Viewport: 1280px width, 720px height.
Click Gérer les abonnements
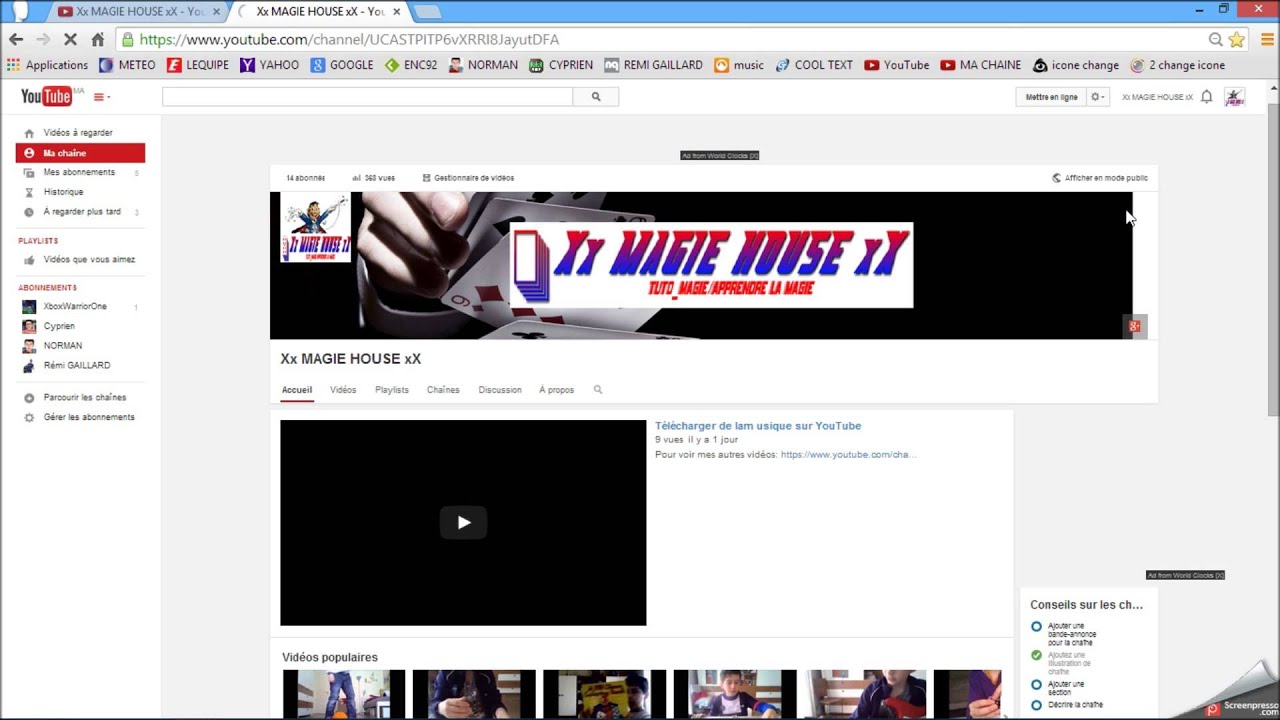pos(89,417)
